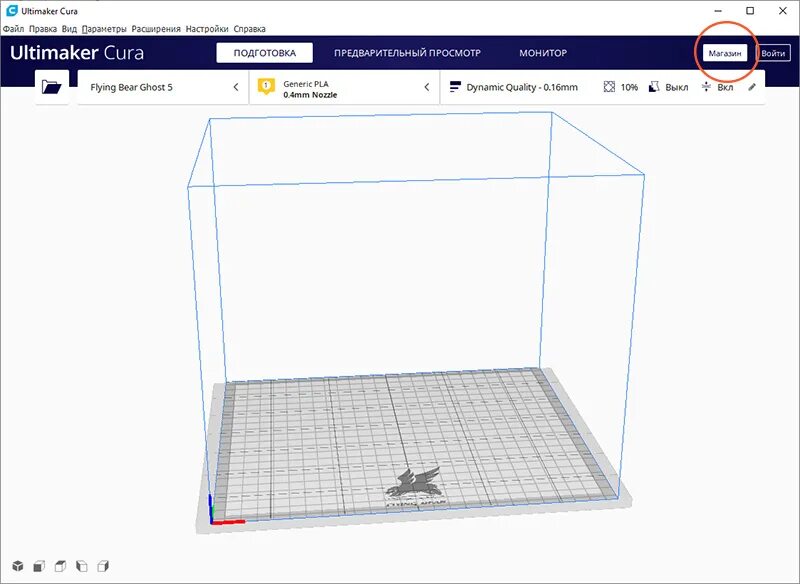Switch to the МОНИТОР tab
800x584 pixels.
pyautogui.click(x=543, y=53)
